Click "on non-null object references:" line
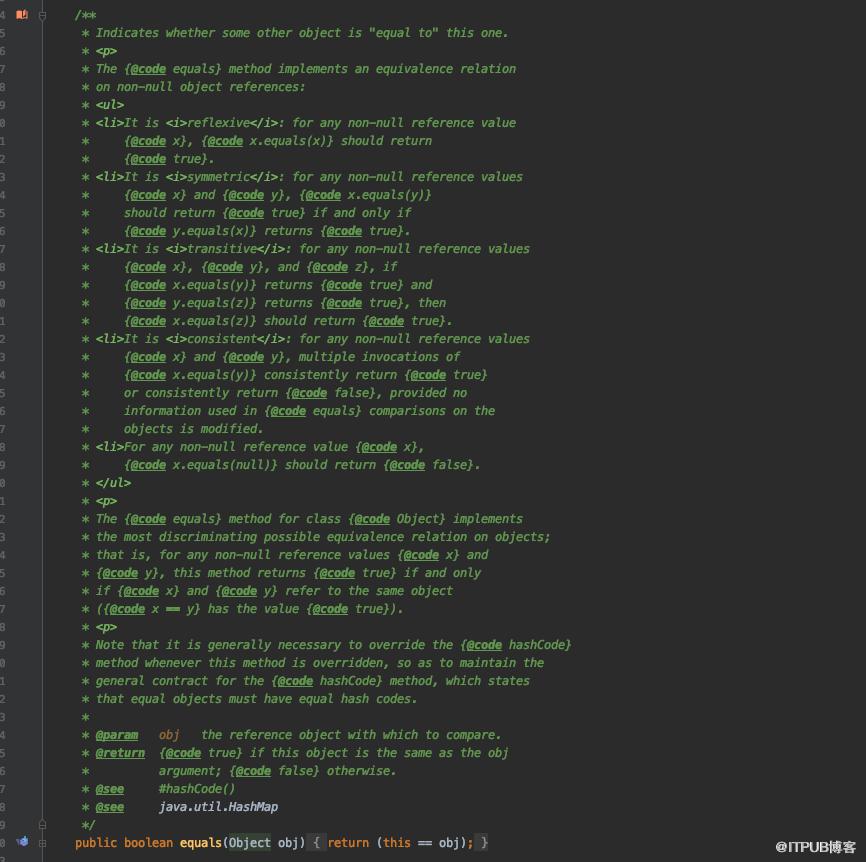Image resolution: width=866 pixels, height=862 pixels. click(x=200, y=87)
